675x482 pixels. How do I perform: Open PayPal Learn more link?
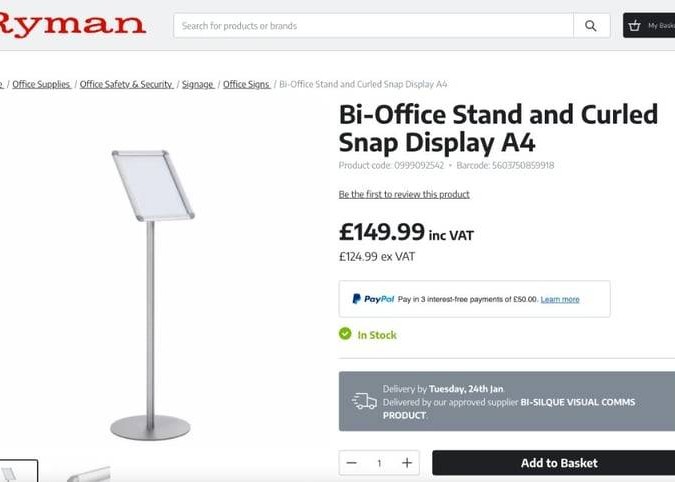[x=560, y=300]
